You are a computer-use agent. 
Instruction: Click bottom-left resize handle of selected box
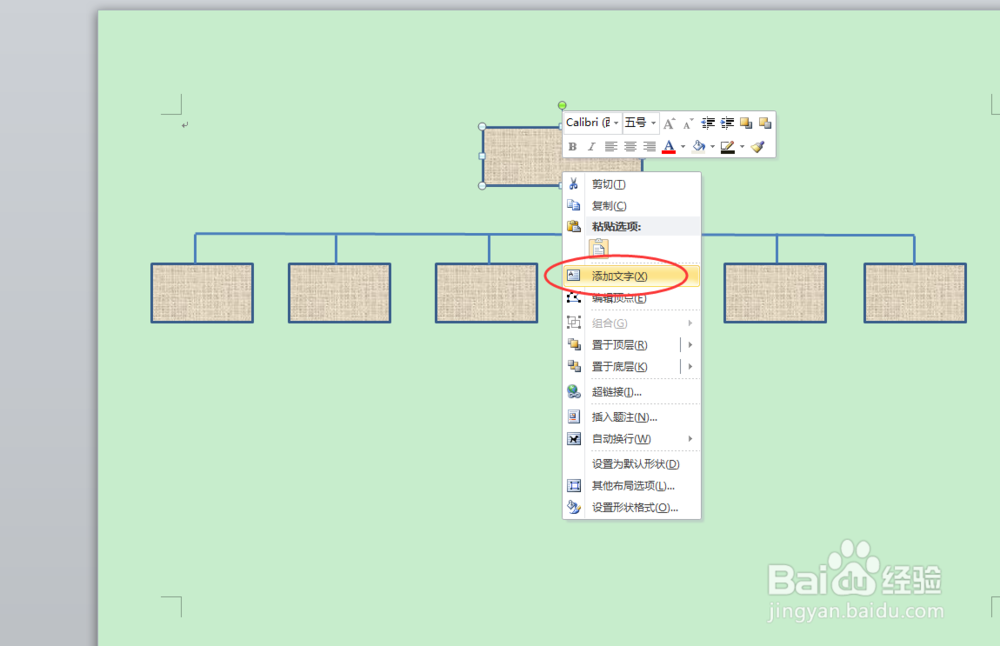(x=482, y=186)
